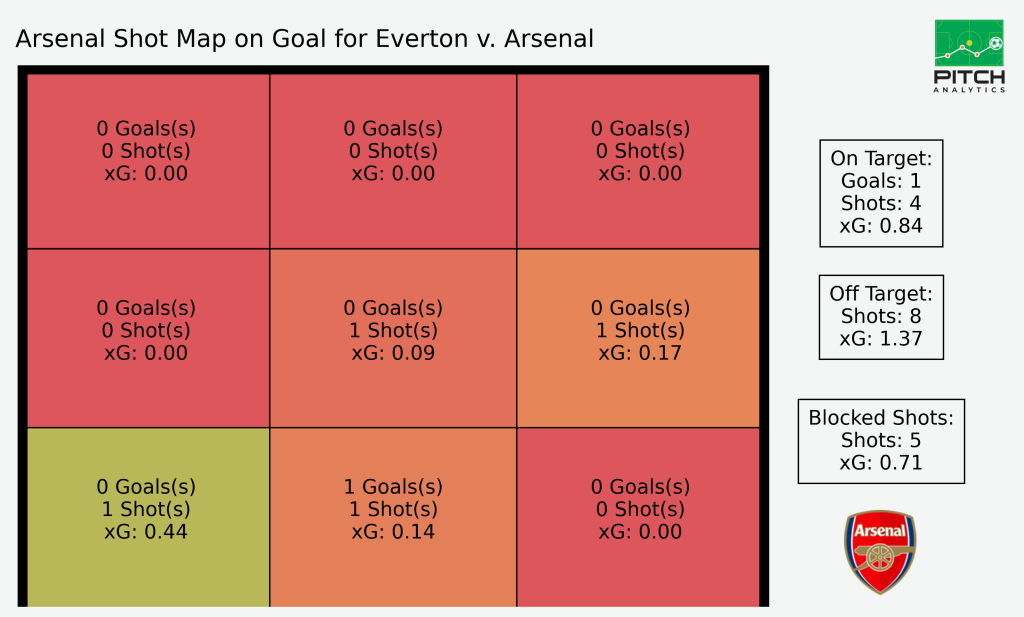Click the '1 Goals(s)' label in bottom-center zone
The width and height of the screenshot is (1024, 617).
coord(393,487)
